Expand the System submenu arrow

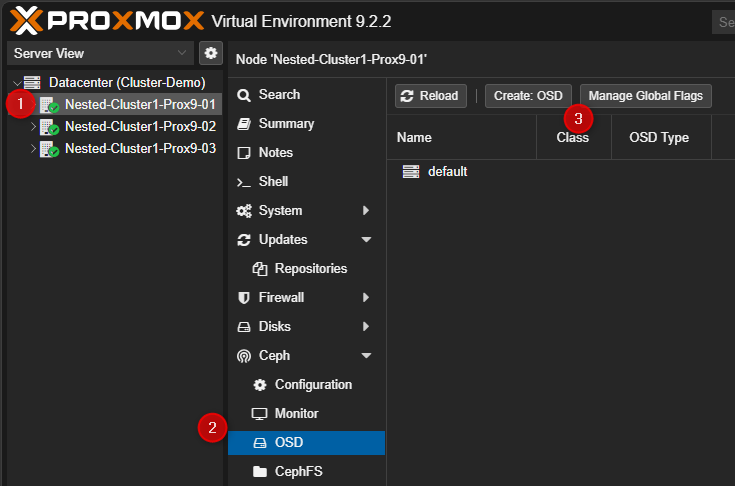pos(366,210)
